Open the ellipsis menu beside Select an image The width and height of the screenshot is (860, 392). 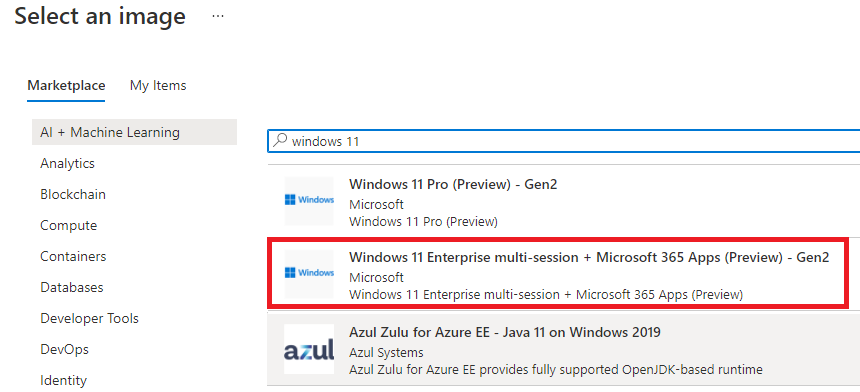coord(218,16)
